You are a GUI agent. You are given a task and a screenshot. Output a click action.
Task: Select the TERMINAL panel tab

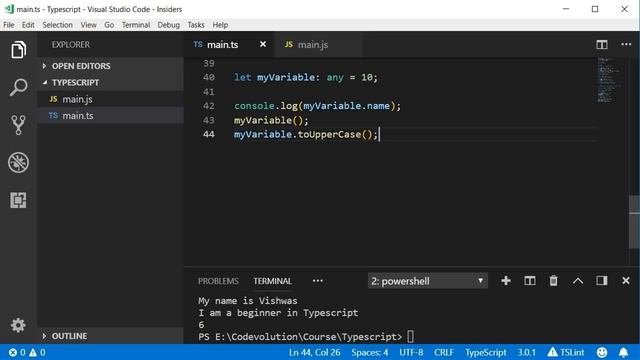[272, 281]
